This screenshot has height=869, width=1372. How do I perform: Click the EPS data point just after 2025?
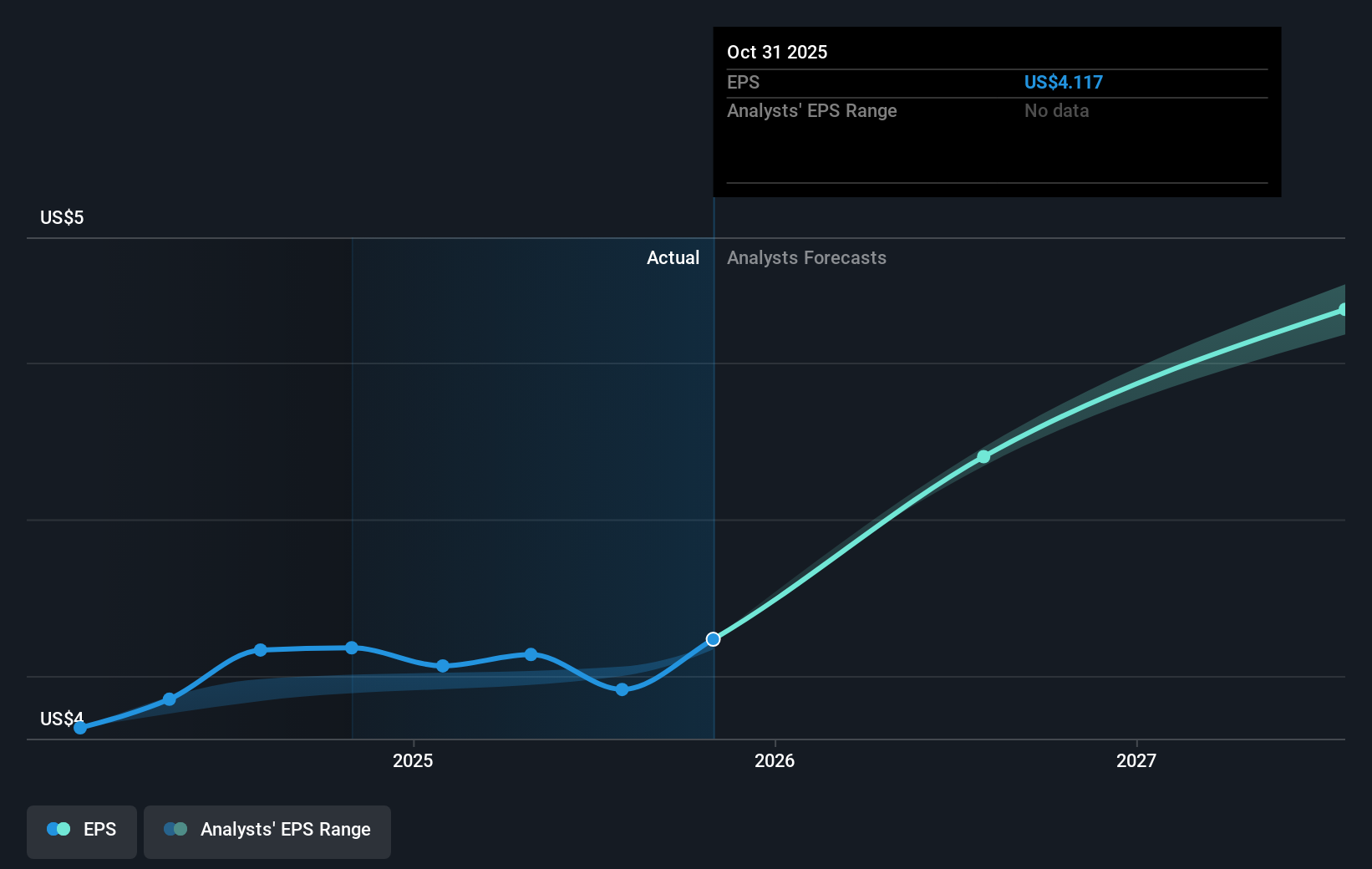tap(443, 666)
